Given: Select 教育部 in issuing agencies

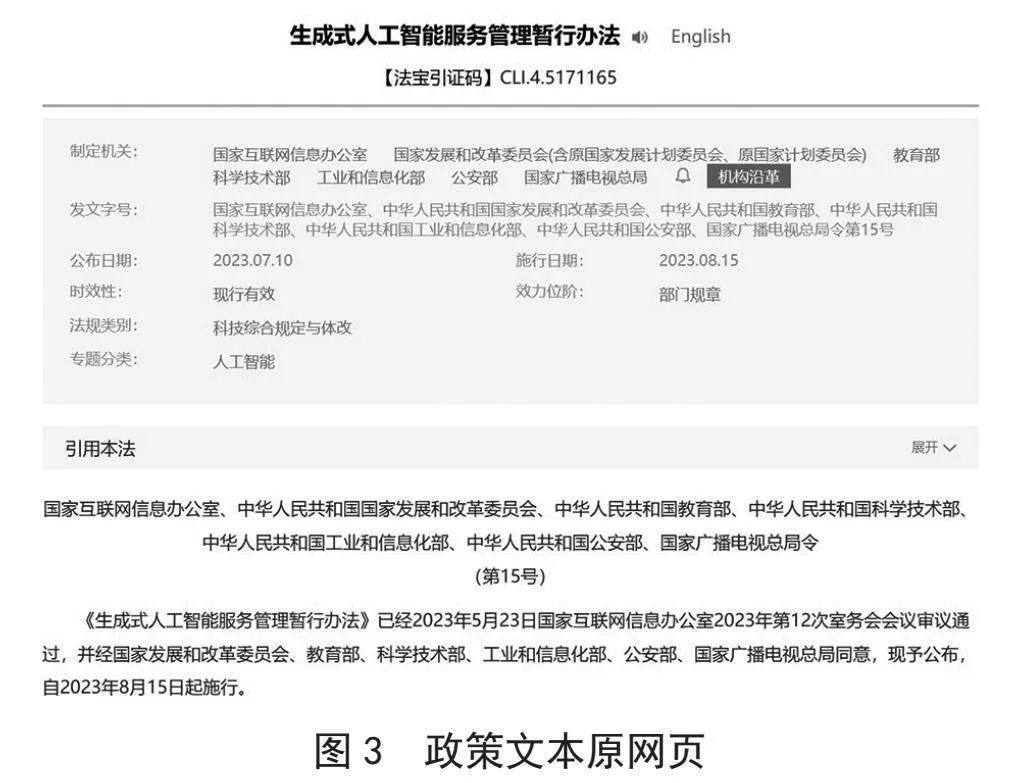Looking at the screenshot, I should coord(916,155).
